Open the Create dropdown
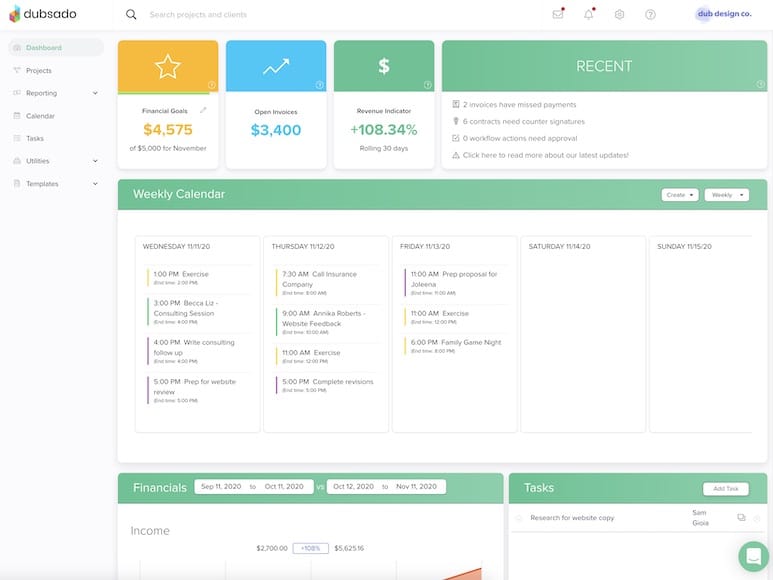 (680, 195)
